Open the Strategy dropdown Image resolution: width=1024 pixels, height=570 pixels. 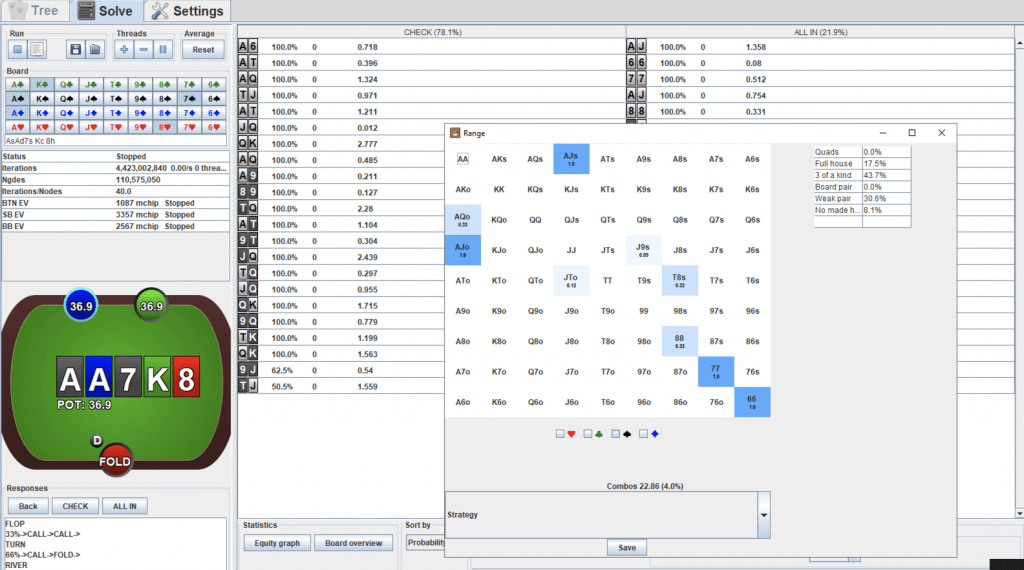coord(764,515)
